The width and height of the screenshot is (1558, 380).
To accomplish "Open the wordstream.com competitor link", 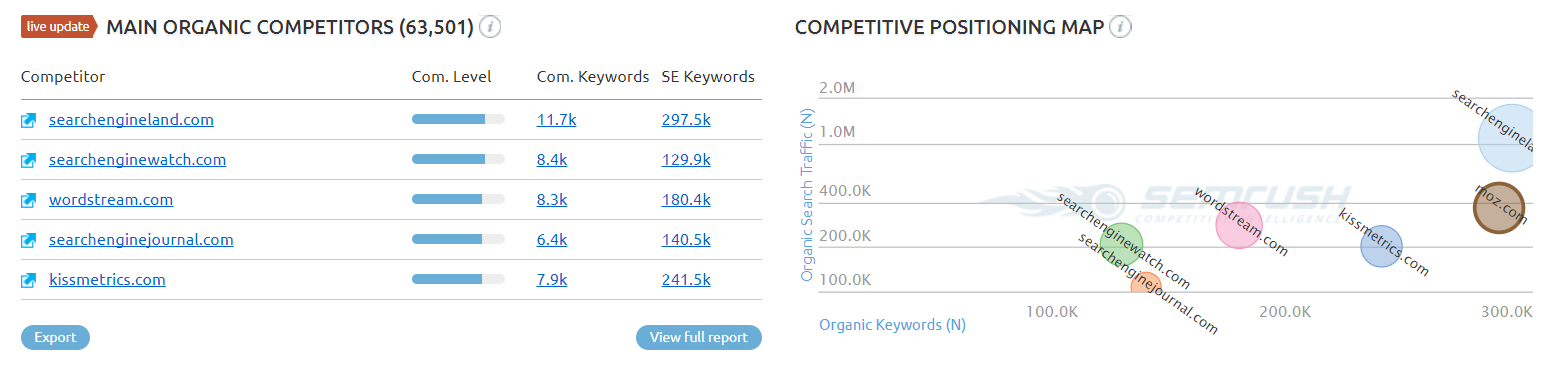I will coord(111,200).
